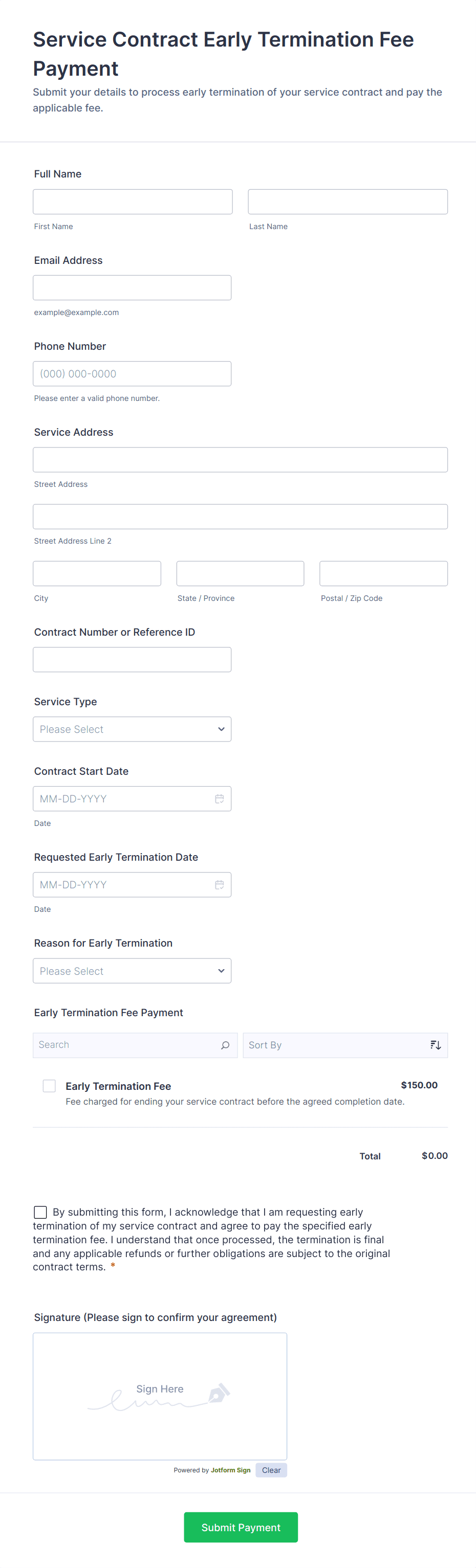476x1568 pixels.
Task: Select the Email Address input box
Action: 132,288
